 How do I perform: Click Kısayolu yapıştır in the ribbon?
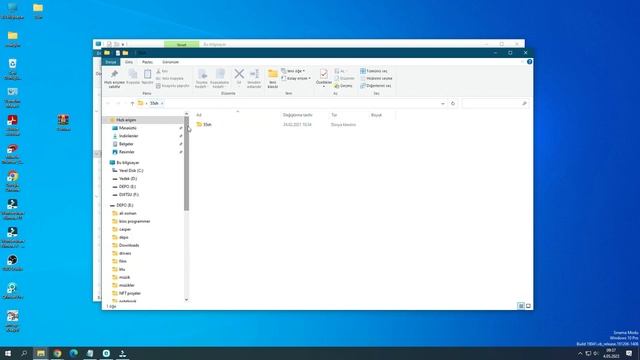[173, 86]
